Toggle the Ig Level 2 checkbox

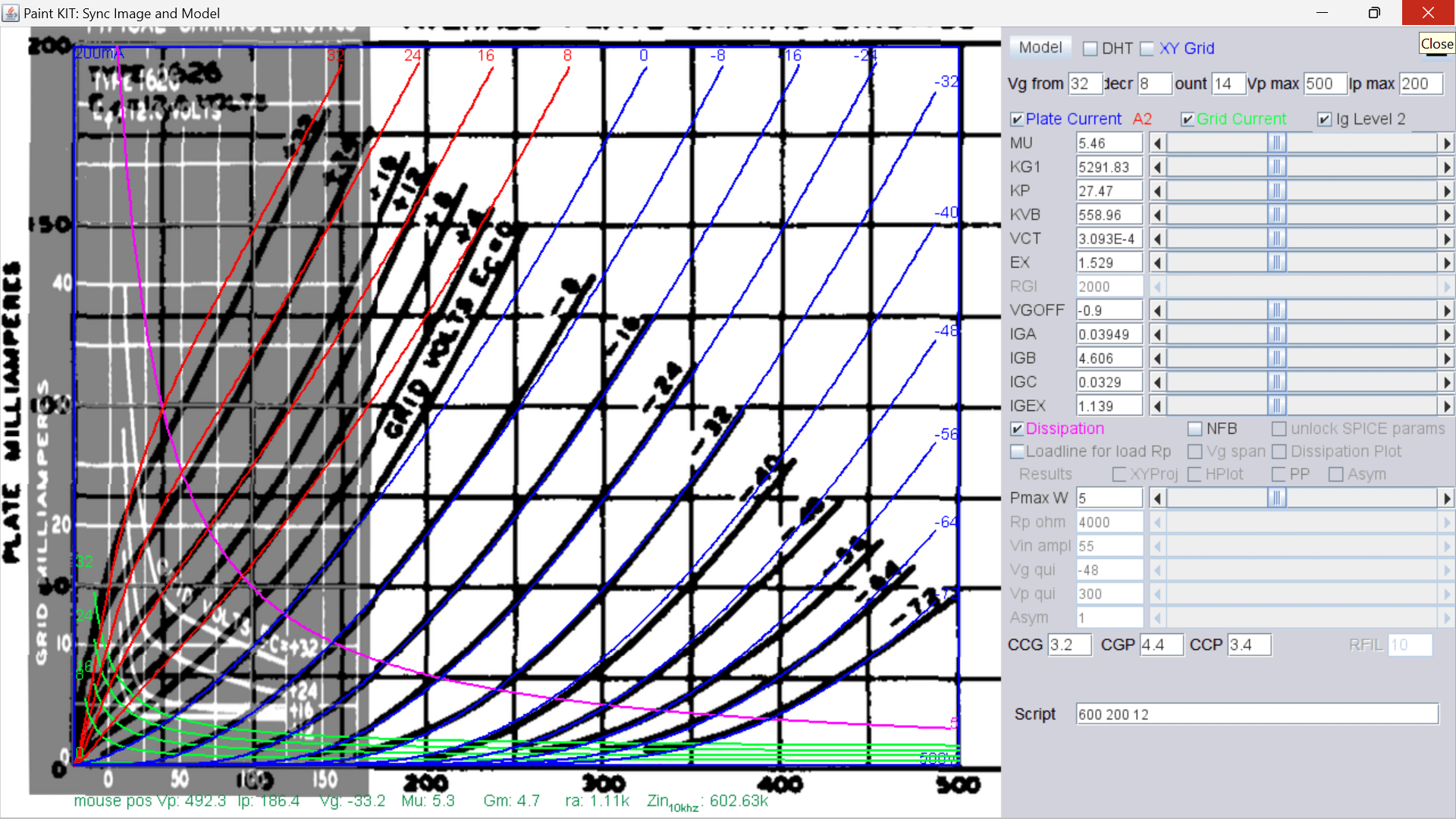point(1324,119)
